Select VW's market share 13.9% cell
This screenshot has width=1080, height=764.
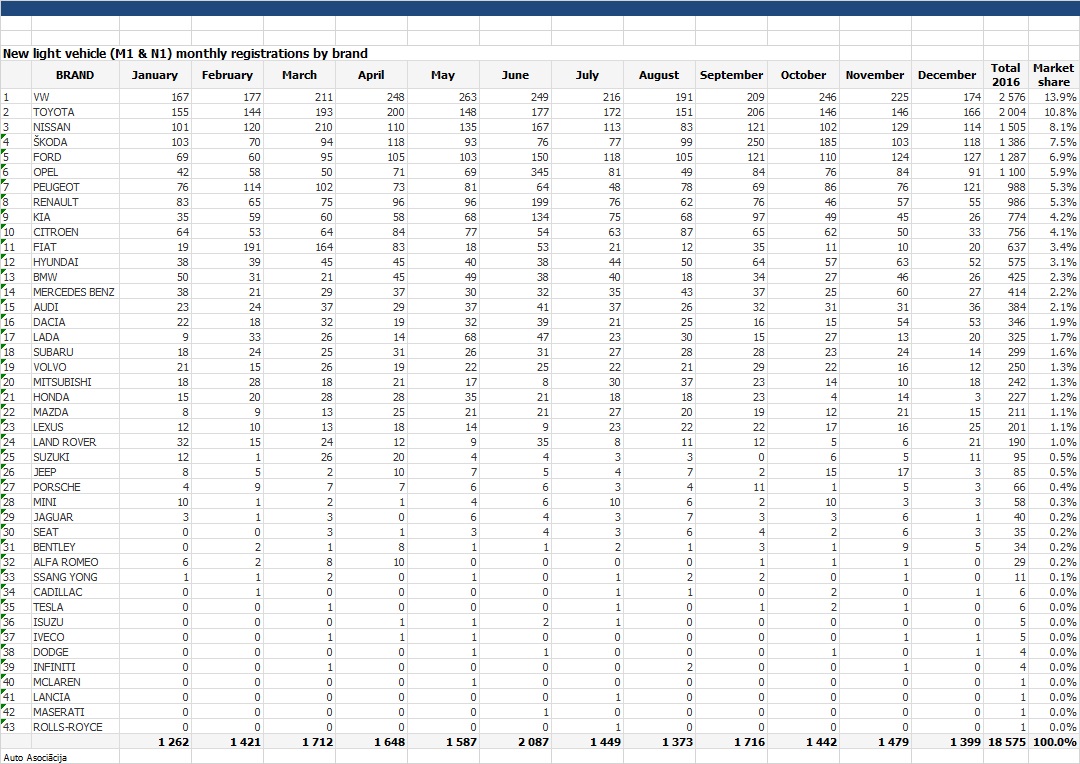[x=1053, y=97]
